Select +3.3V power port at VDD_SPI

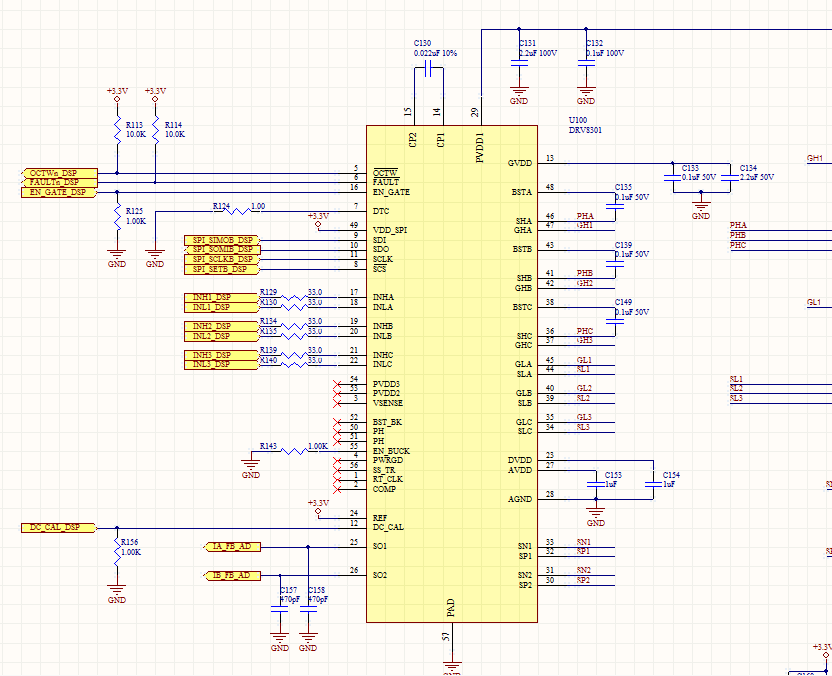[x=318, y=221]
